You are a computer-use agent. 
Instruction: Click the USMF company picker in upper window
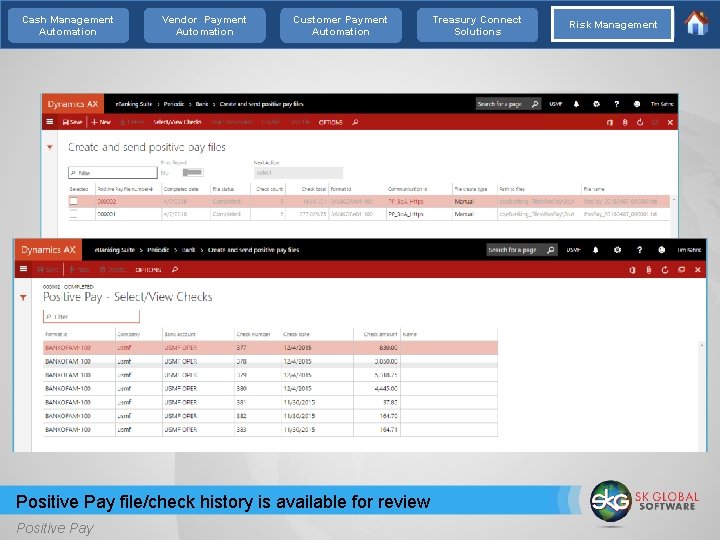point(556,104)
